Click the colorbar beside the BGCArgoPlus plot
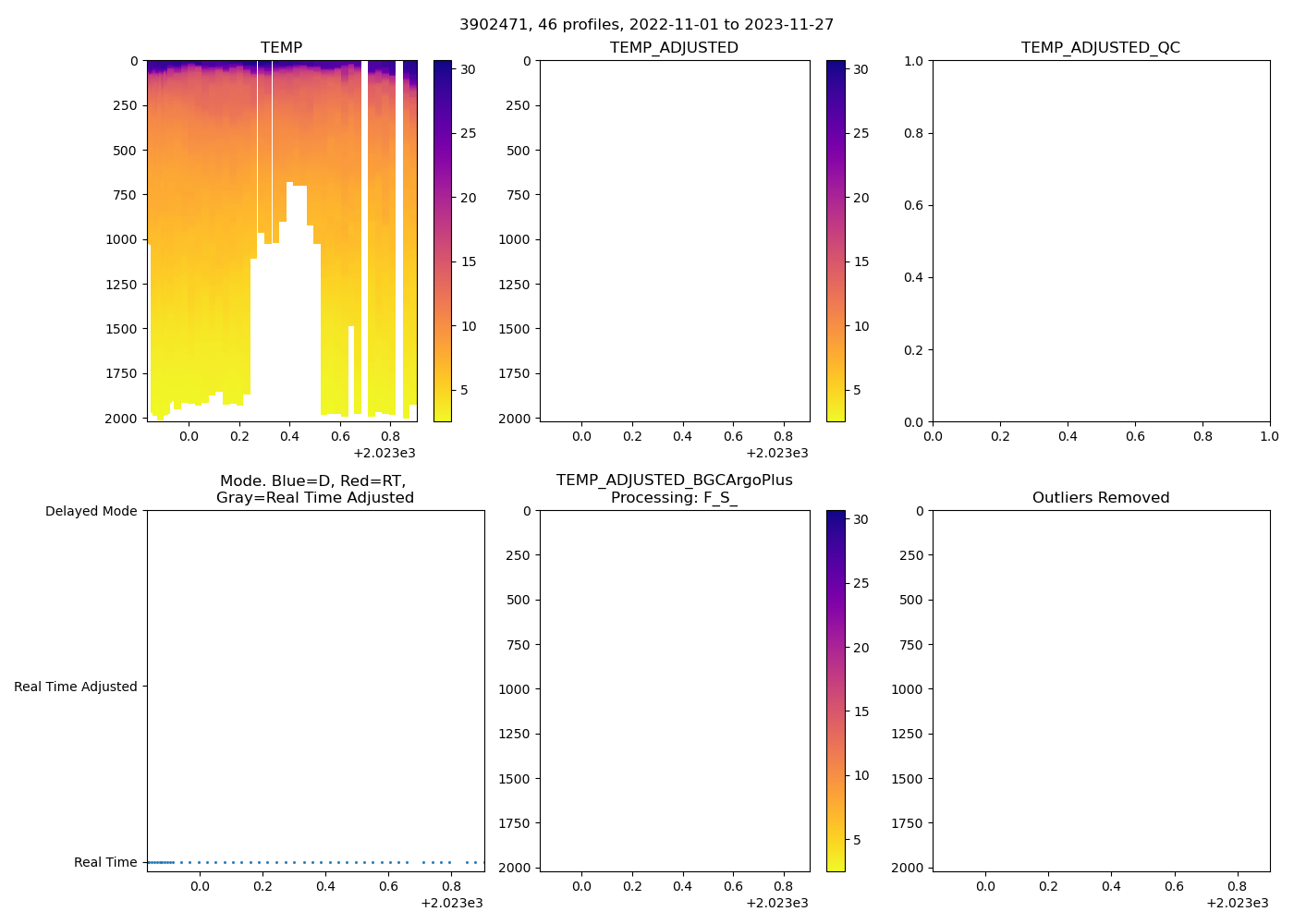 836,690
